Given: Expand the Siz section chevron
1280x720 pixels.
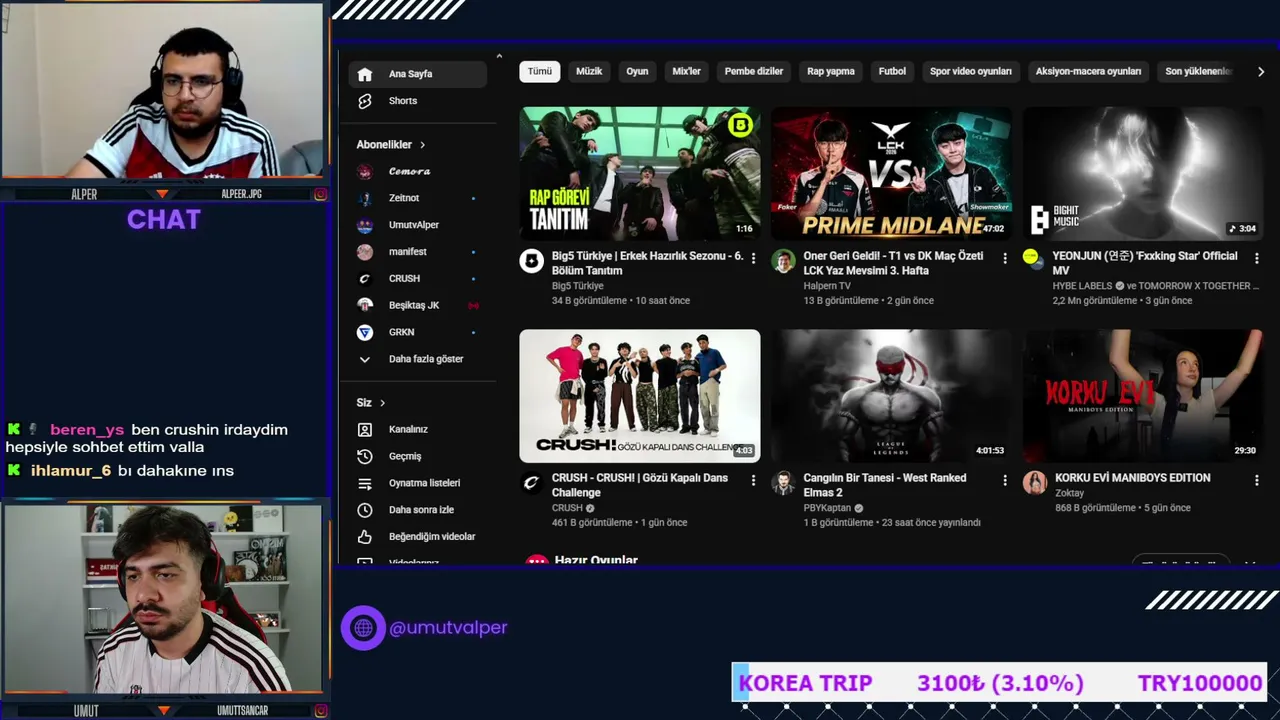Looking at the screenshot, I should click(x=381, y=403).
